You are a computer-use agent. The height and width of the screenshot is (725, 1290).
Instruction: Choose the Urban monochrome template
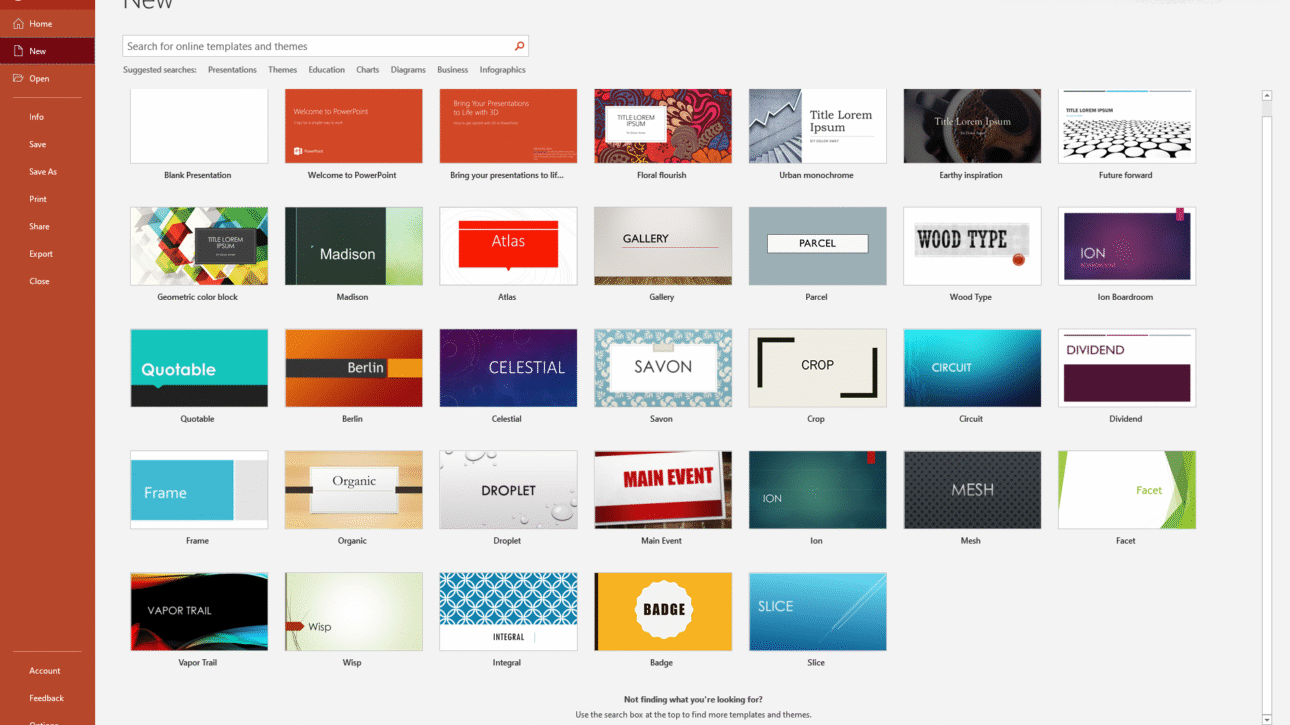tap(817, 126)
